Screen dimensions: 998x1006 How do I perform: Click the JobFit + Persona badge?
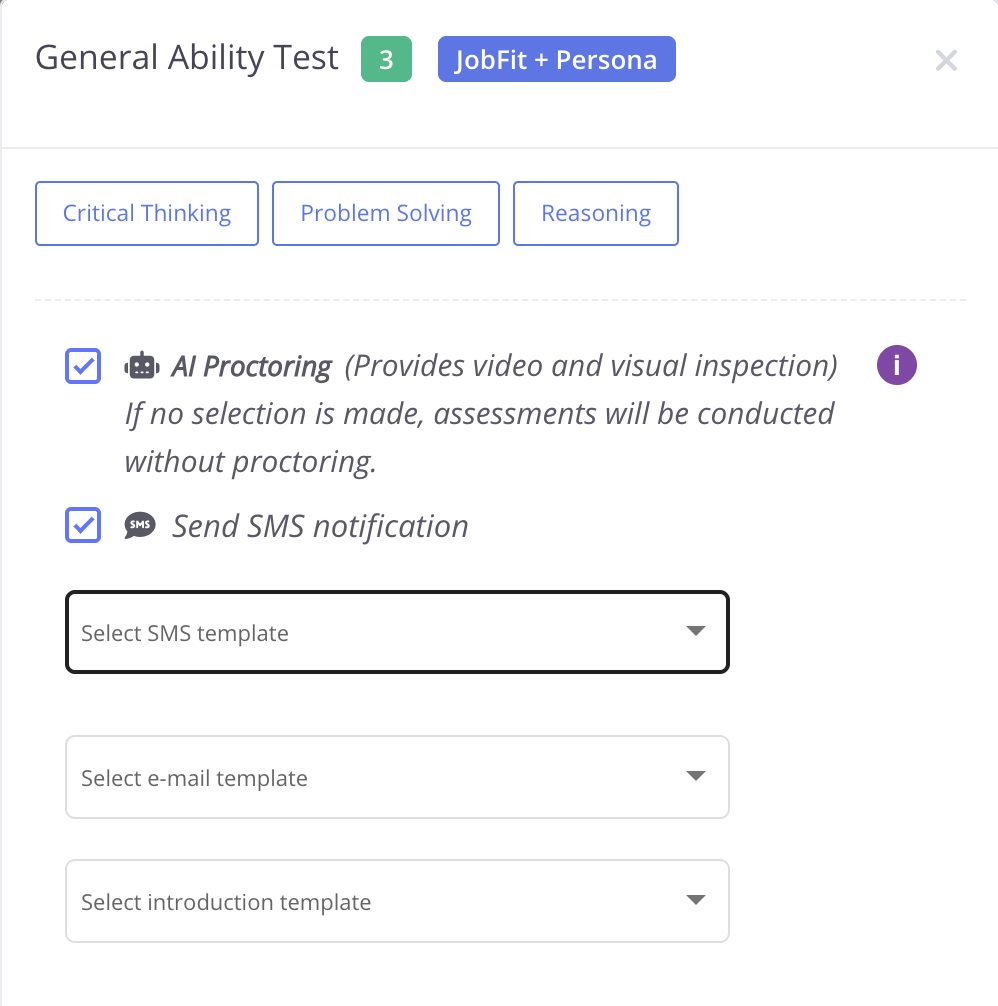(556, 60)
